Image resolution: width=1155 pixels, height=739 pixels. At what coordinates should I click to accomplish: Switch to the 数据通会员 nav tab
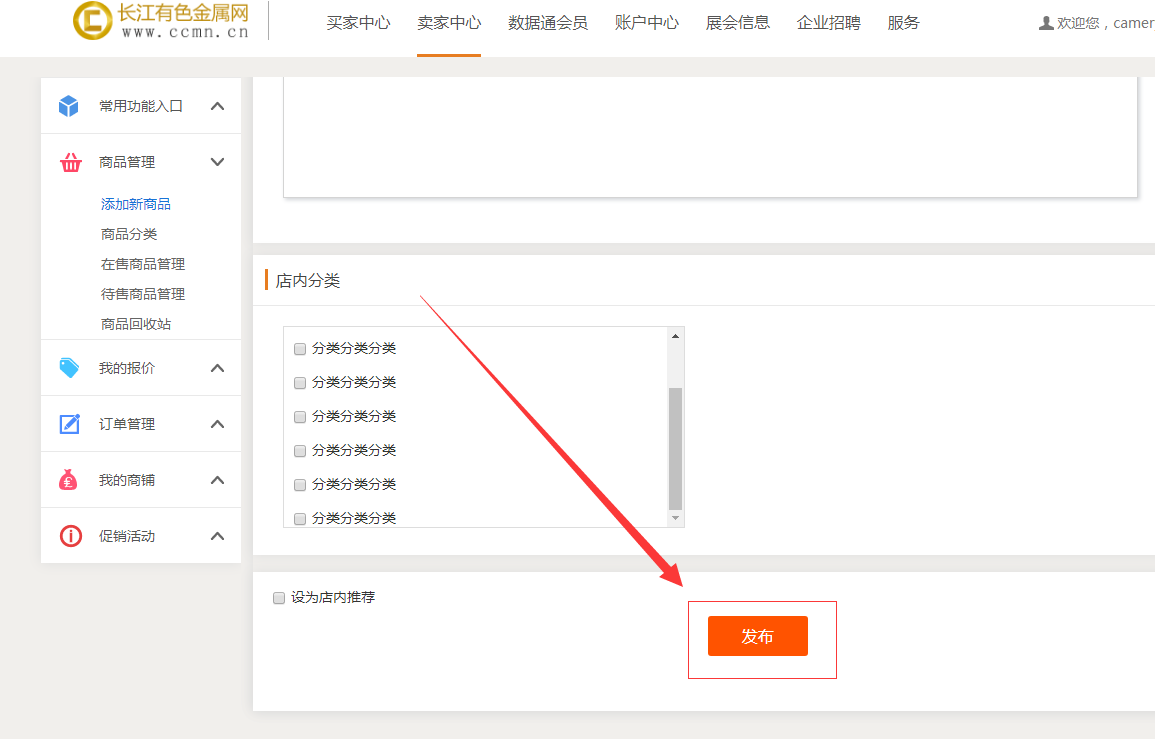[547, 23]
